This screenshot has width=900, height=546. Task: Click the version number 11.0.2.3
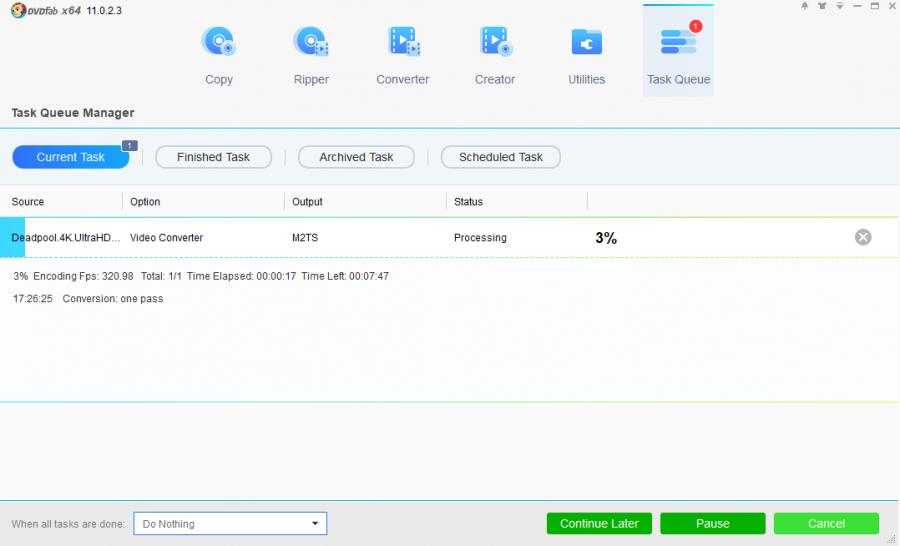[x=104, y=10]
